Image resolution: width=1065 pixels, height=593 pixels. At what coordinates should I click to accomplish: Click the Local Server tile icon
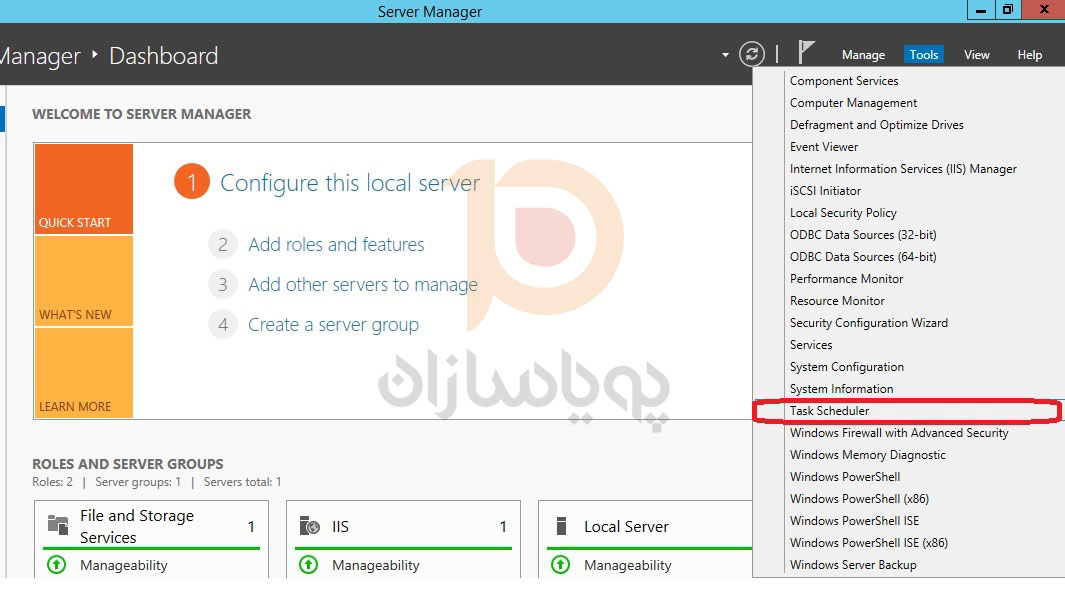(562, 526)
